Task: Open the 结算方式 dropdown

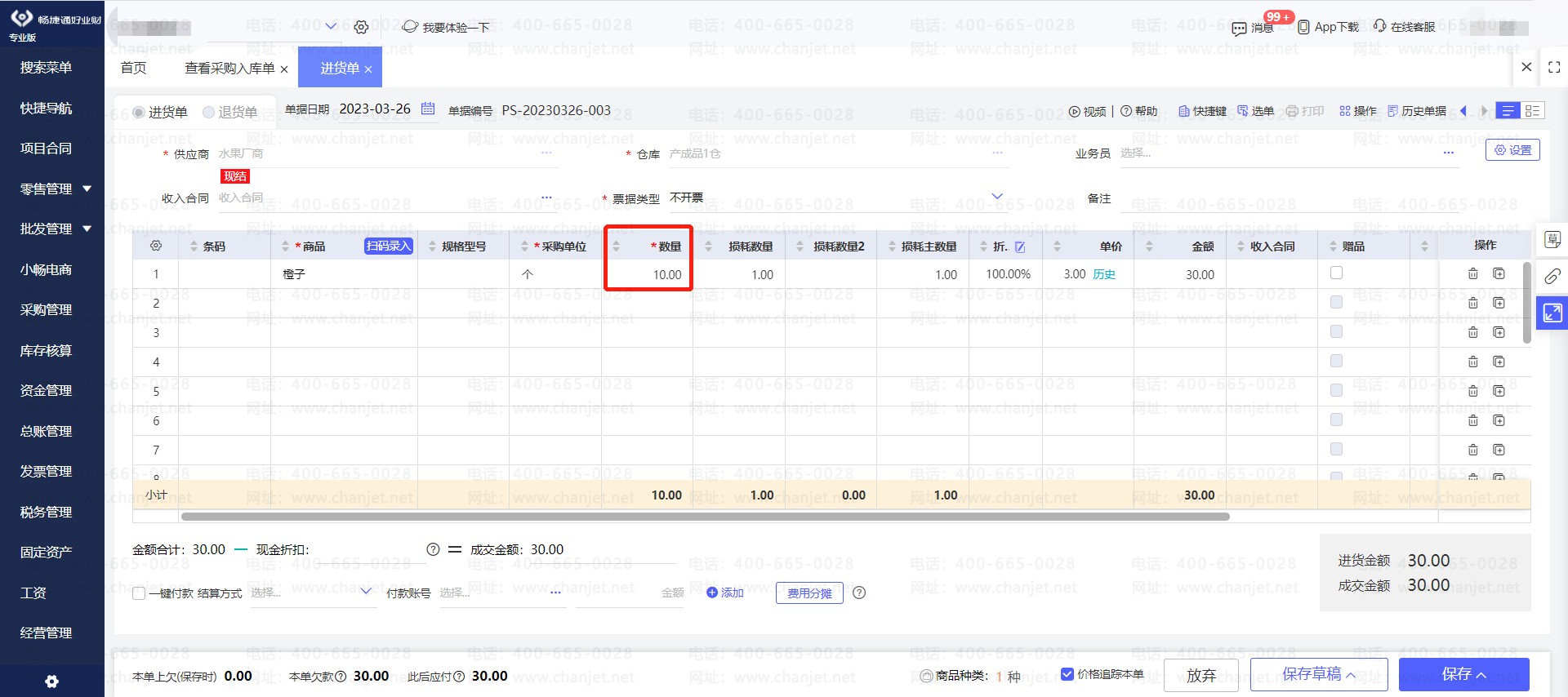Action: (x=366, y=592)
